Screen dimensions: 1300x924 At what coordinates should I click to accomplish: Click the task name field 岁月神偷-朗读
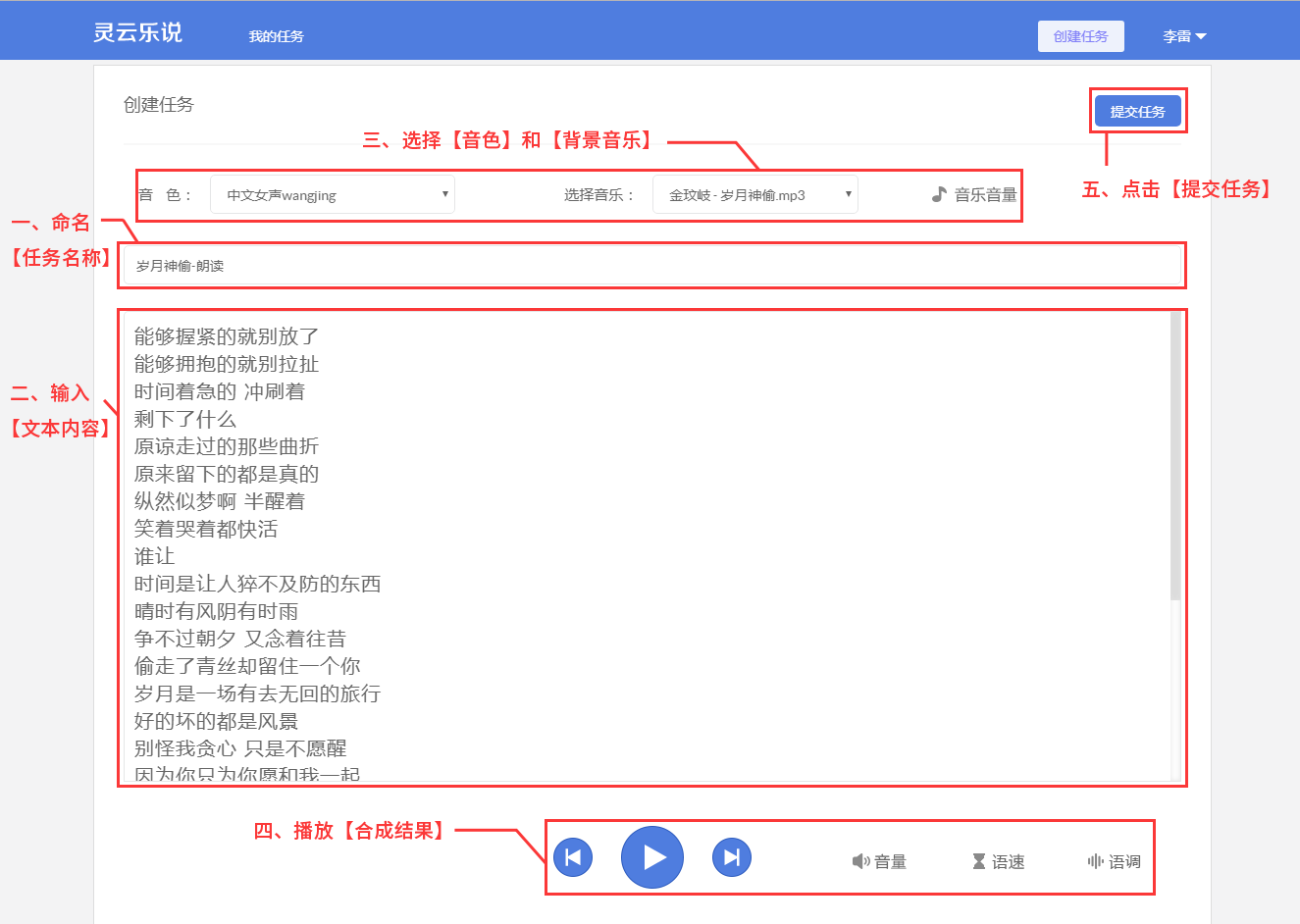pos(651,266)
